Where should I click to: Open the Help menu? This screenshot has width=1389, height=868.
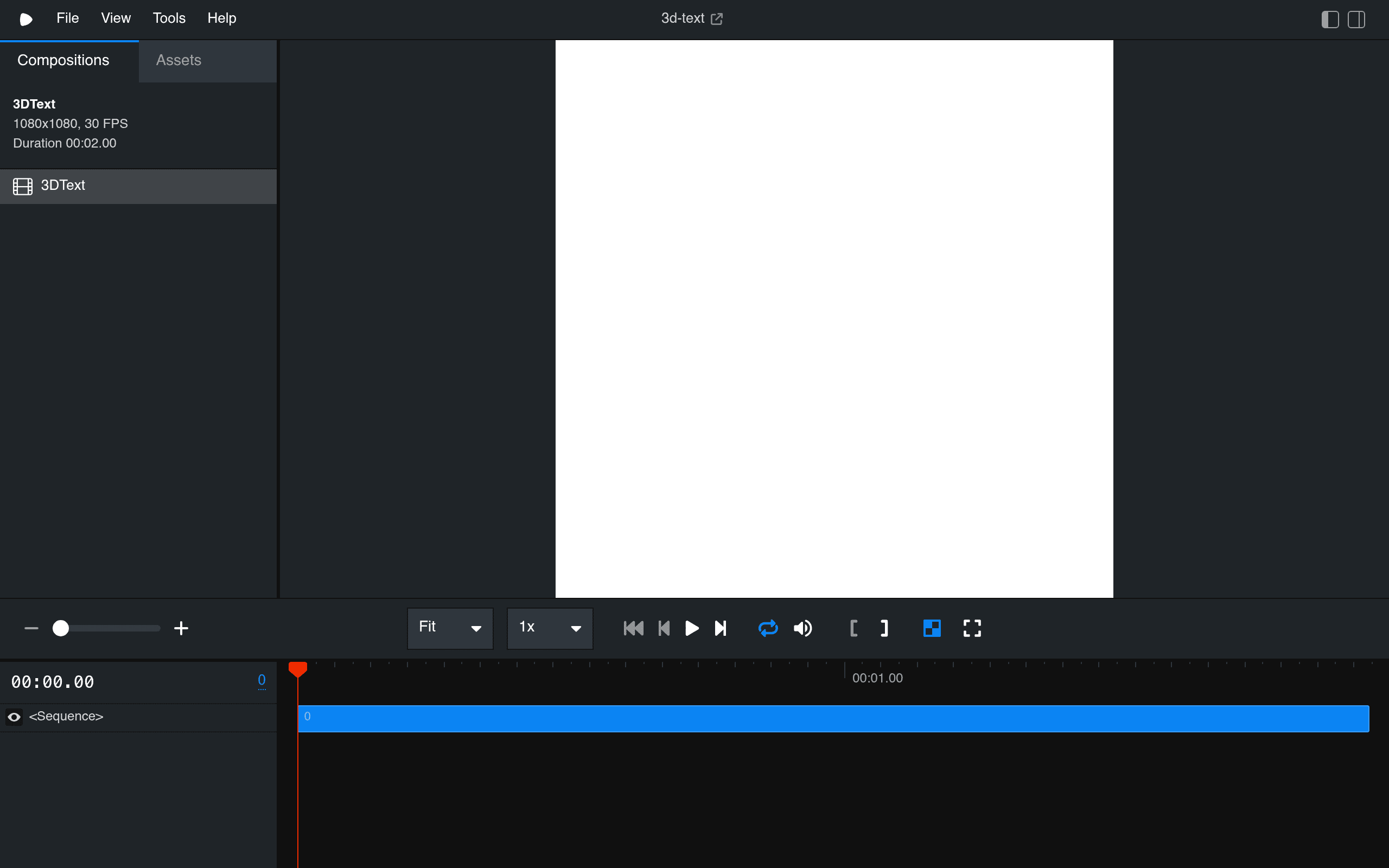[221, 18]
